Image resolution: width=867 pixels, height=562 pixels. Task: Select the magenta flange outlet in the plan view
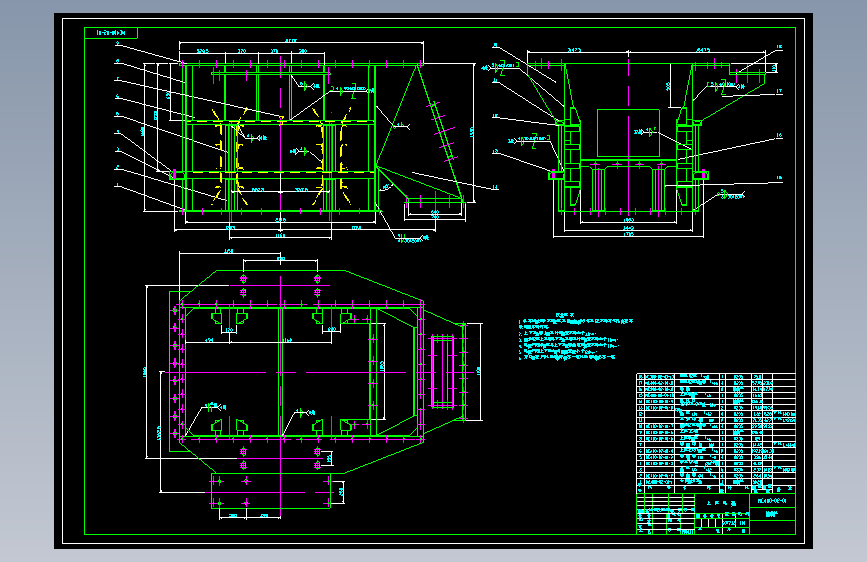click(x=442, y=371)
